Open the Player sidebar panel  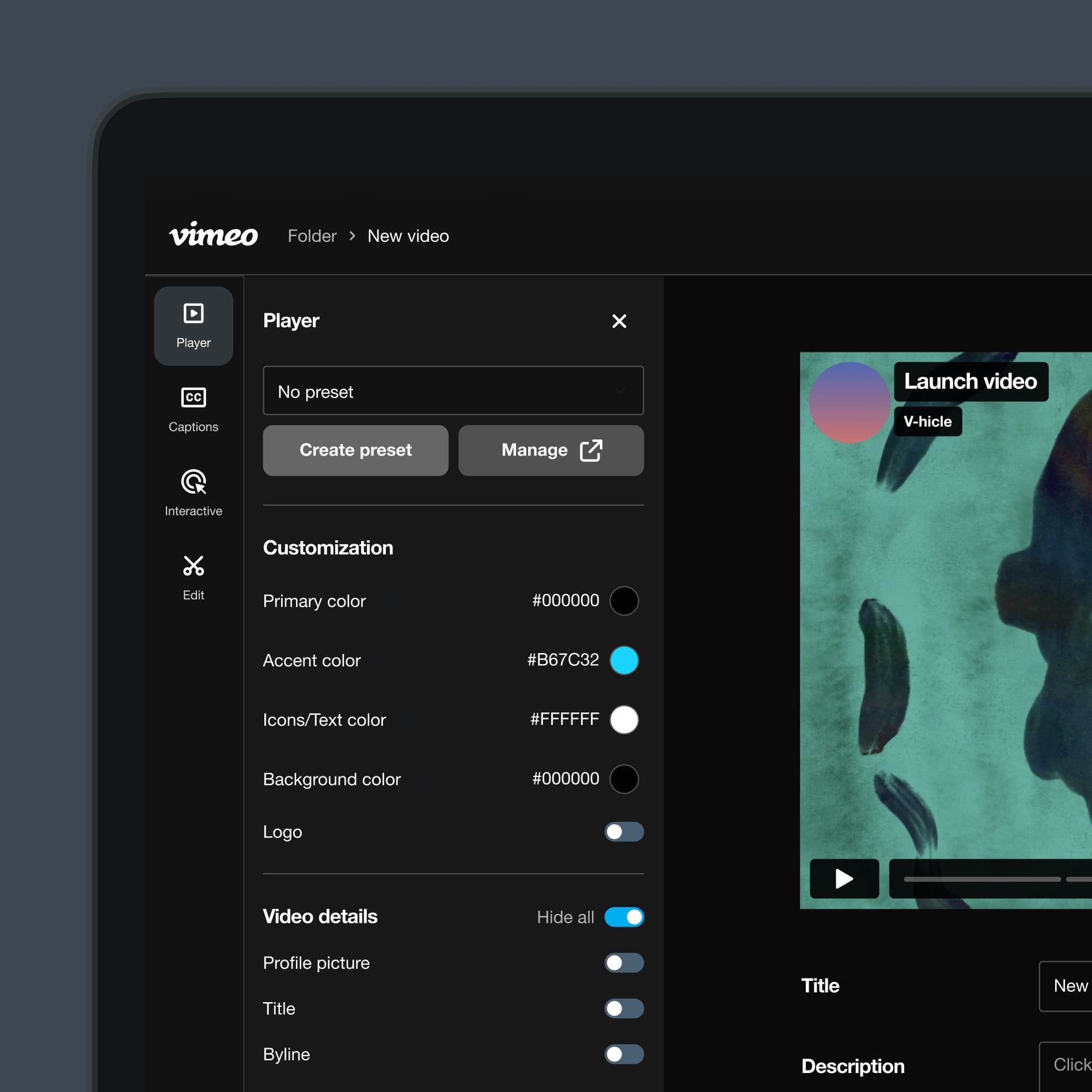click(194, 326)
